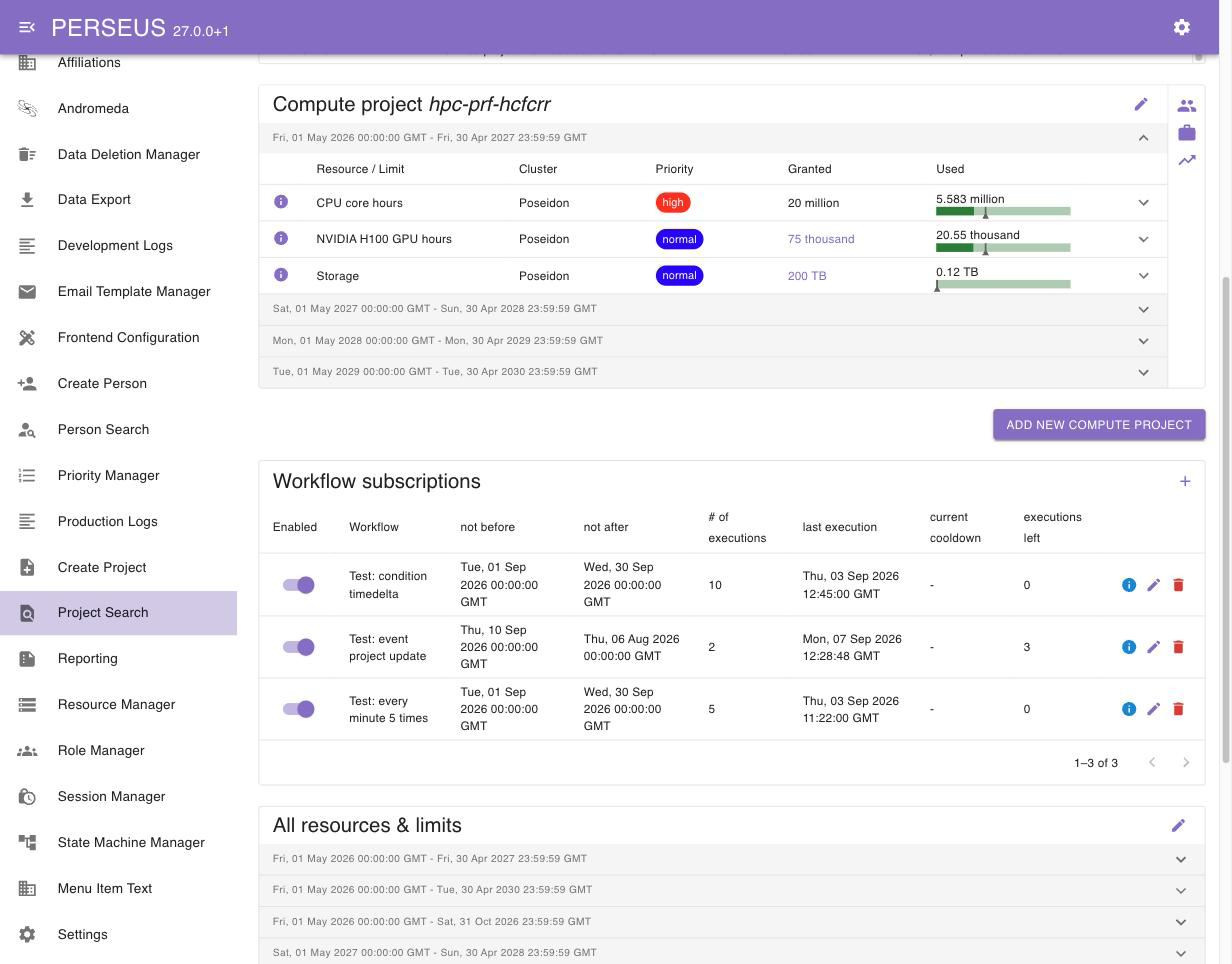
Task: Open Frontend Configuration in the sidebar
Action: [x=118, y=337]
